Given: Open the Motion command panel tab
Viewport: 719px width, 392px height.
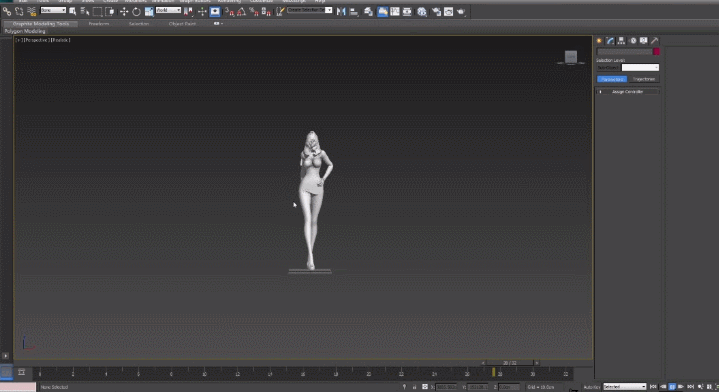Looking at the screenshot, I should pyautogui.click(x=633, y=41).
